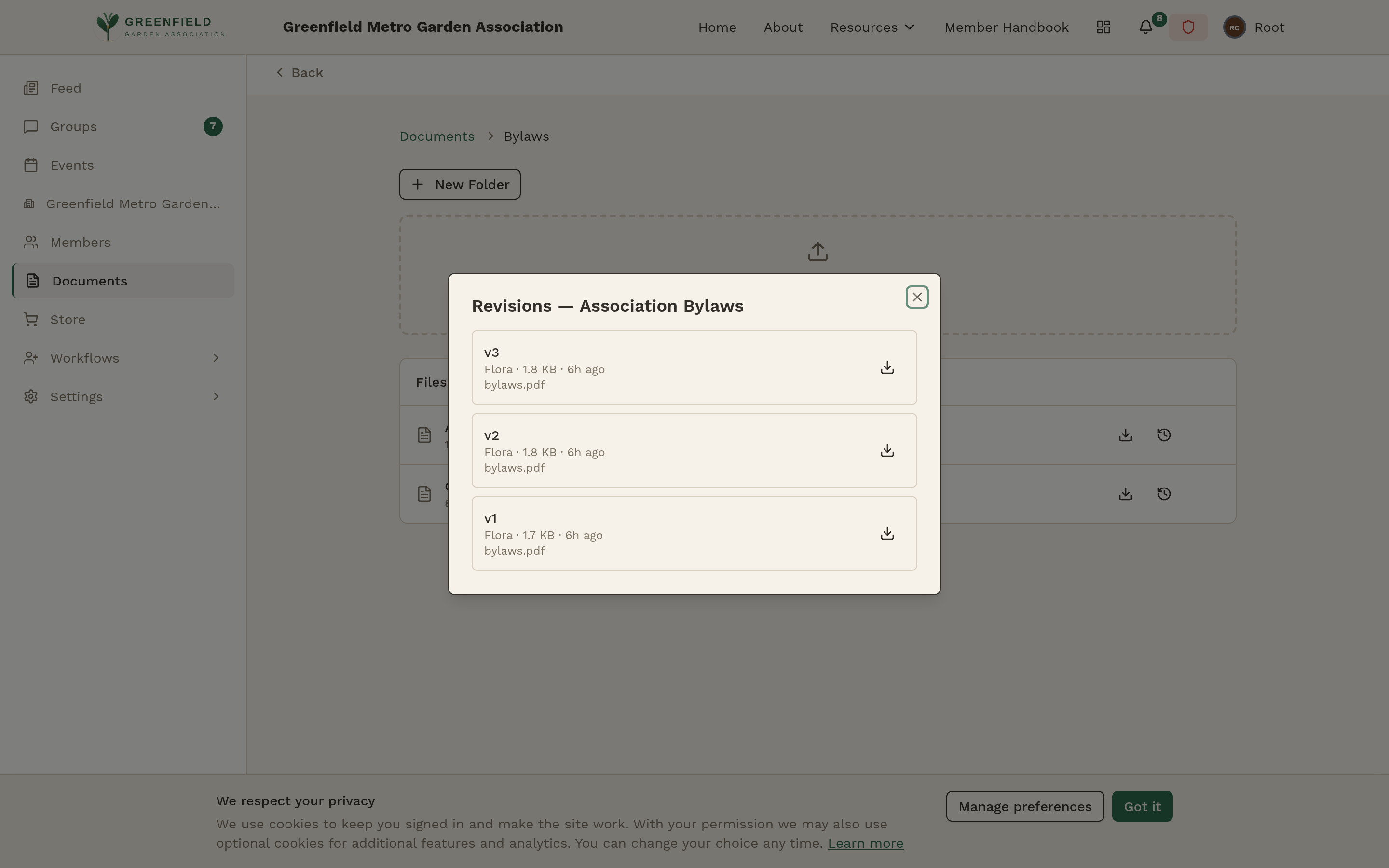Download the v3 revision of bylaws.pdf
Image resolution: width=1389 pixels, height=868 pixels.
(x=887, y=367)
